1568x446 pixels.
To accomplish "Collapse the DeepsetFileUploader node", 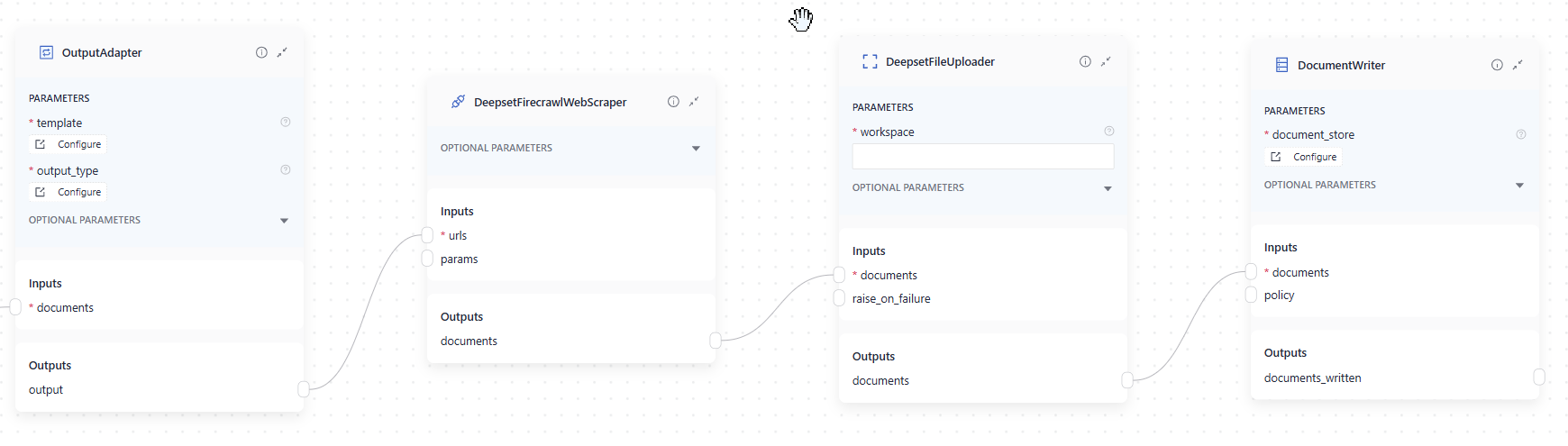I will point(1106,61).
